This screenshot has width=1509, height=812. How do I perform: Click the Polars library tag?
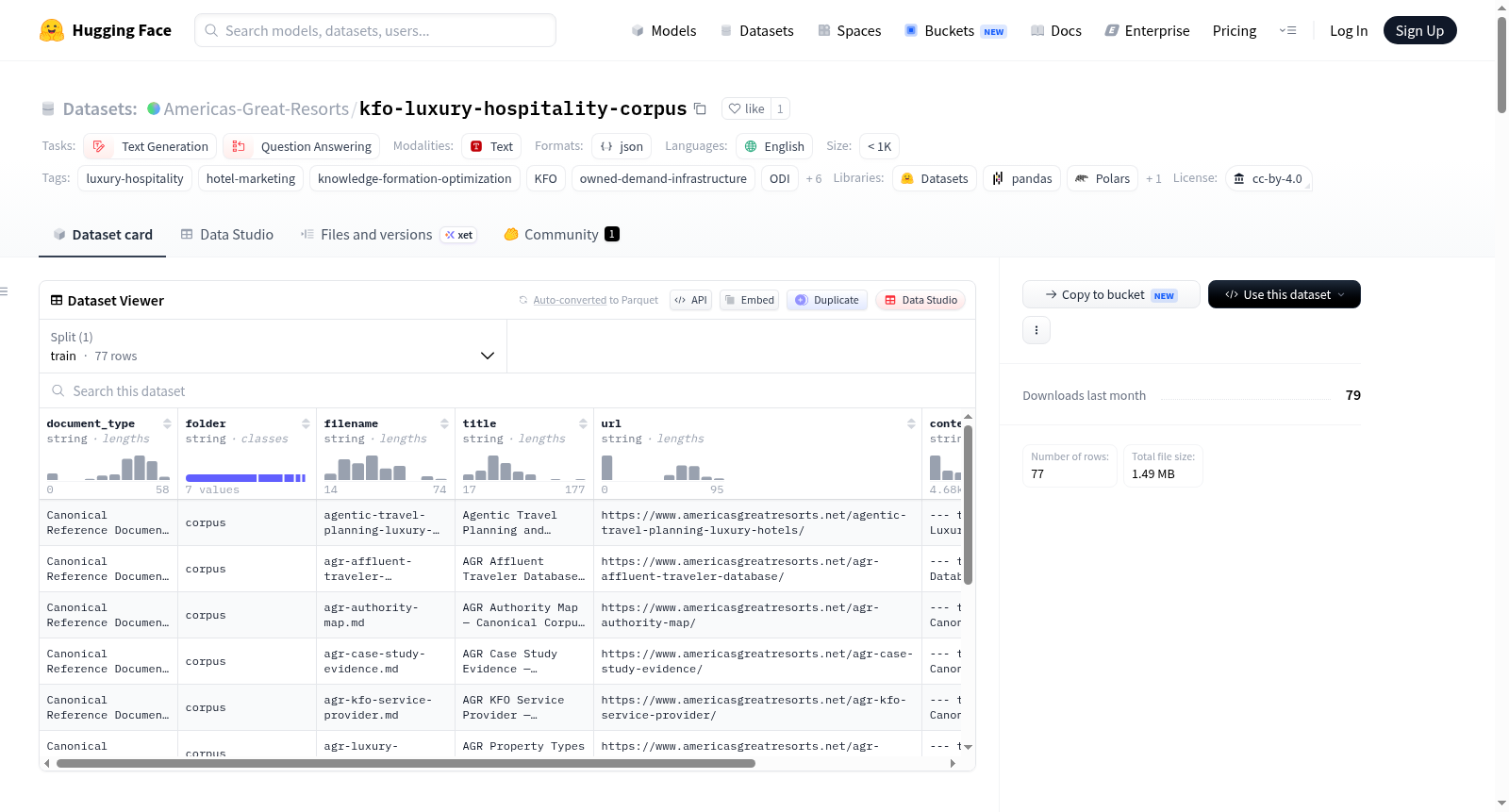(x=1103, y=178)
